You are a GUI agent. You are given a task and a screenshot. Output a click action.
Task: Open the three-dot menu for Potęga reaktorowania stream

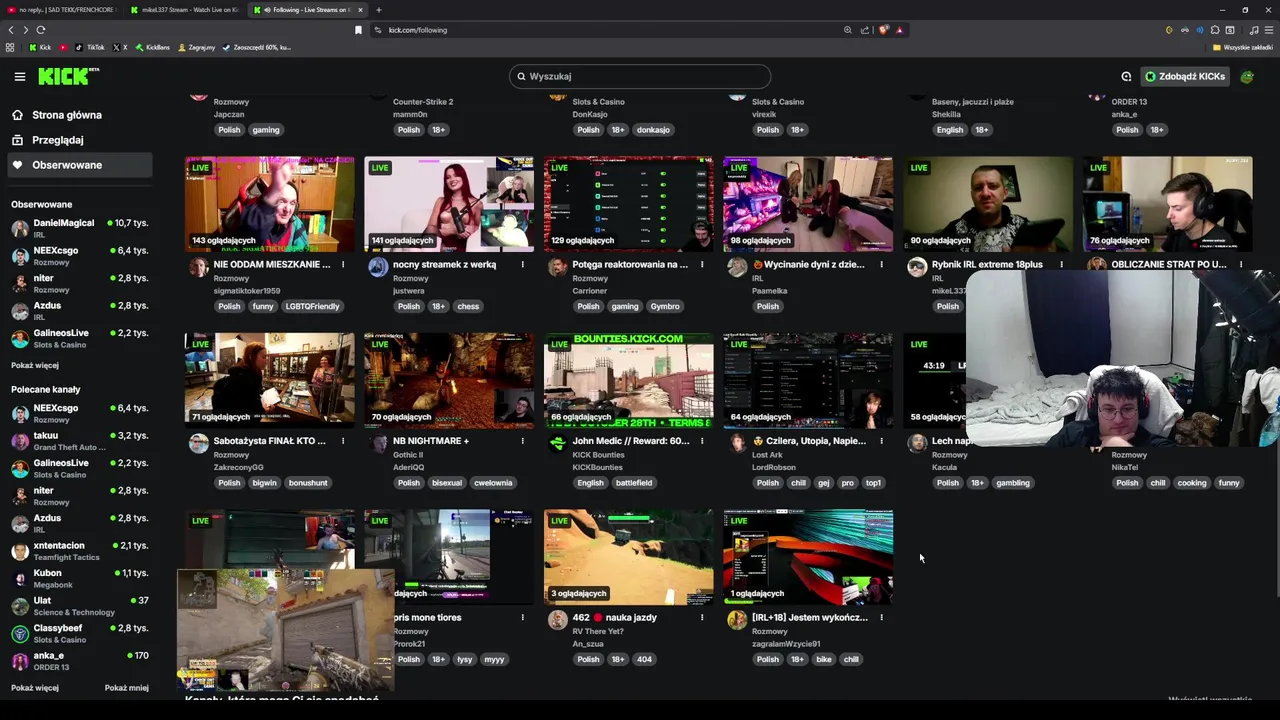pos(702,265)
